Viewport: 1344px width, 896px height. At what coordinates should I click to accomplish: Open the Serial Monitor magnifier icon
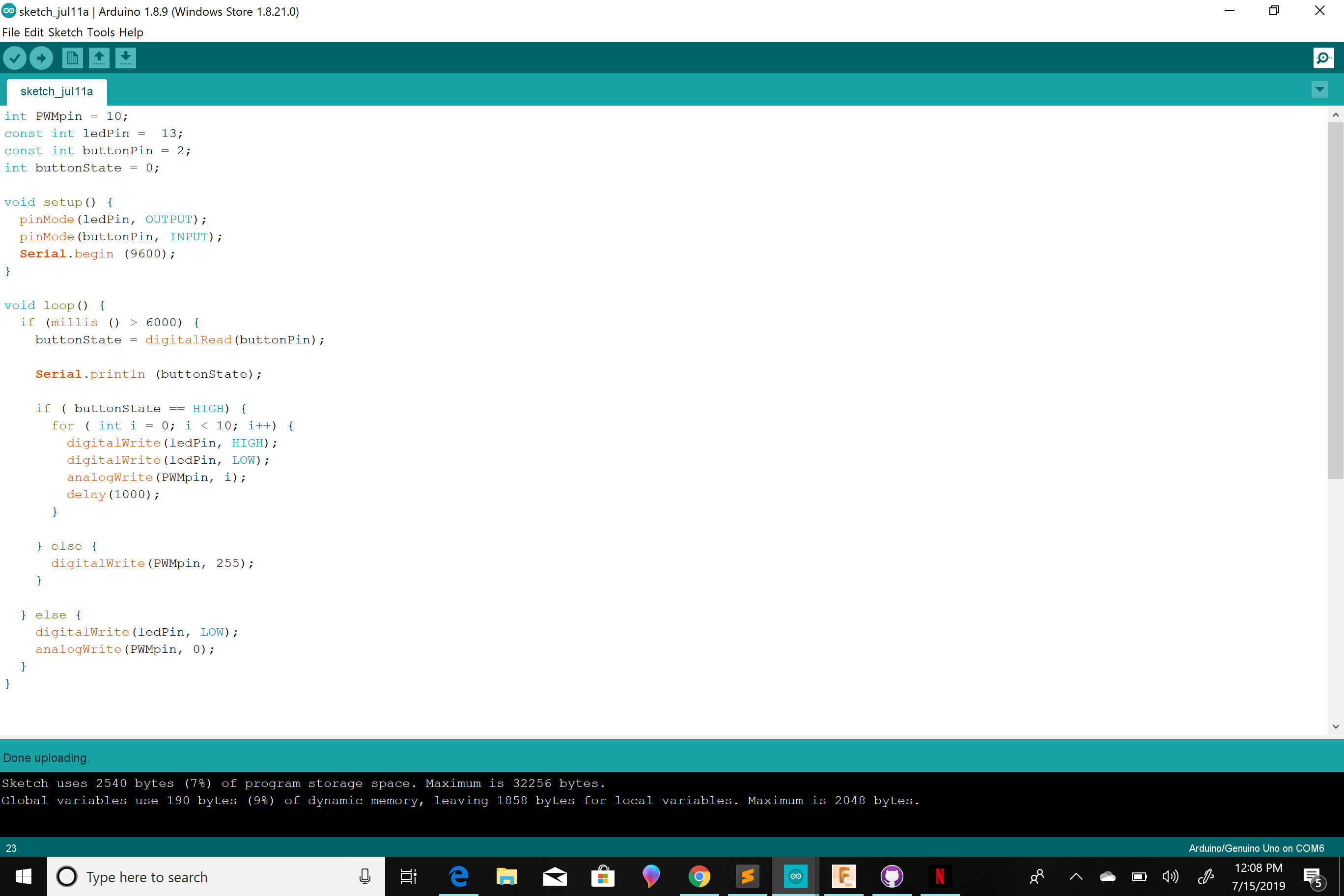point(1323,57)
